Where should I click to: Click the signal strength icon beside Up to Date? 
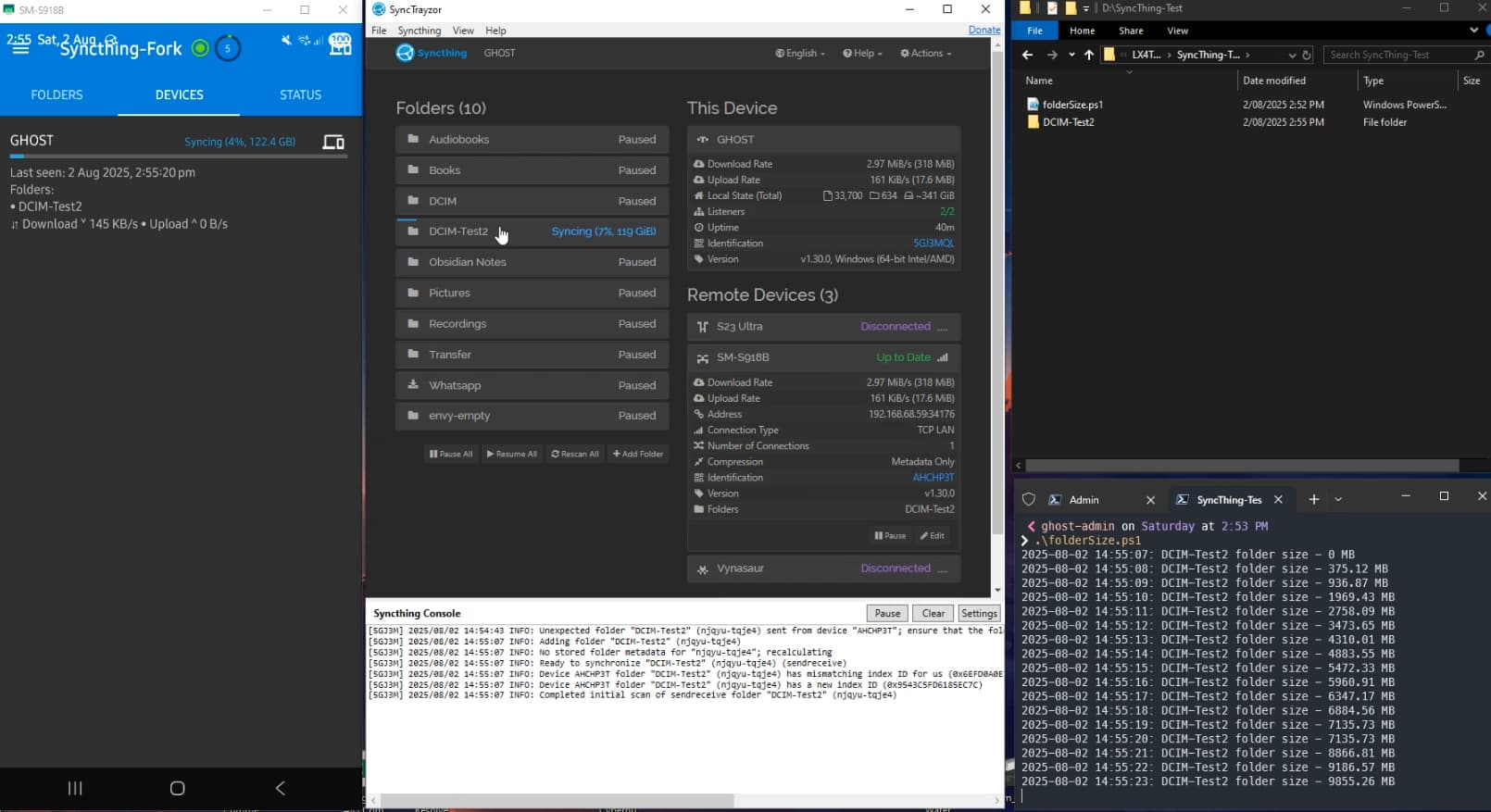tap(943, 357)
